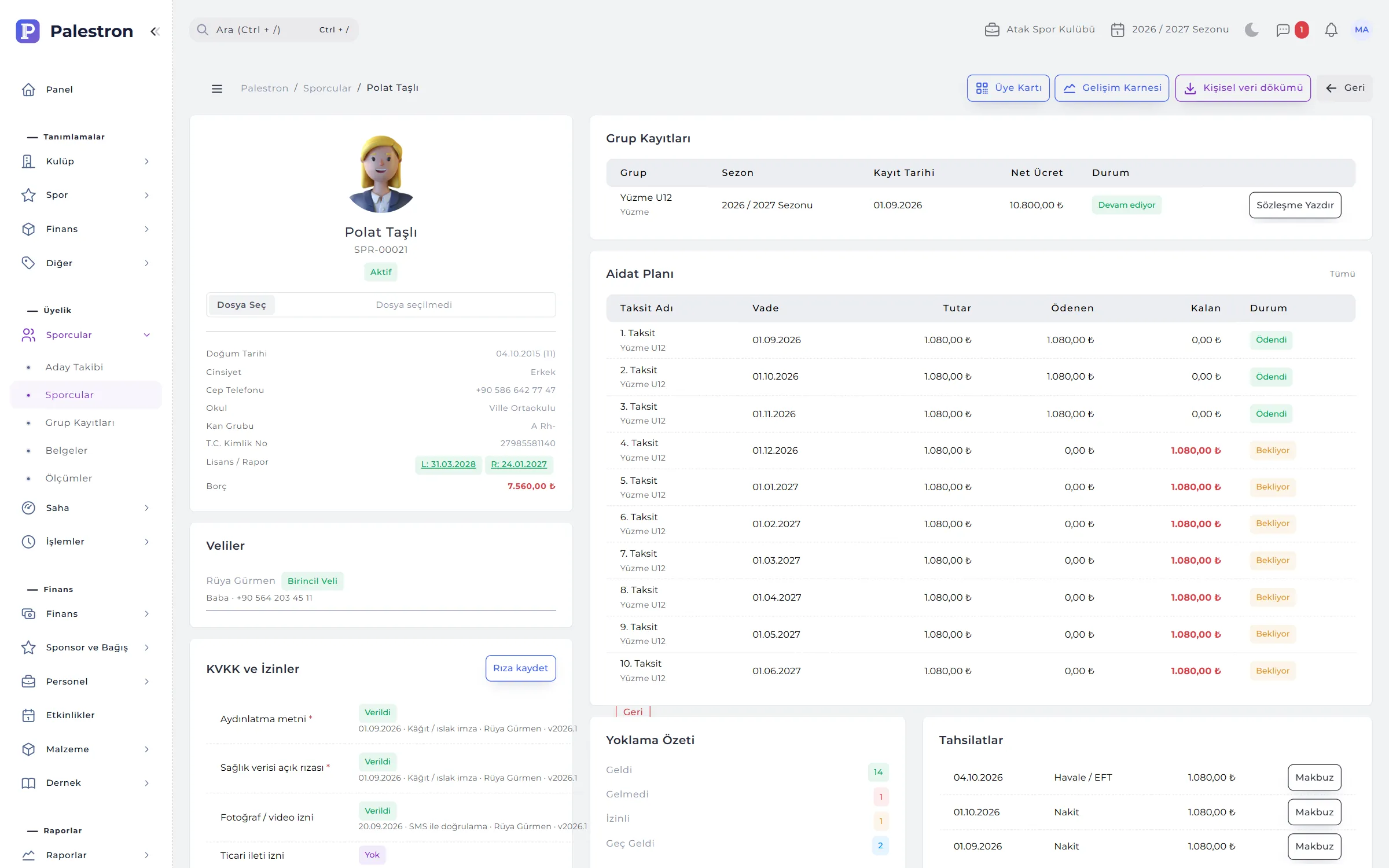Image resolution: width=1389 pixels, height=868 pixels.
Task: Open license link L: 31.03.2028
Action: tap(448, 464)
